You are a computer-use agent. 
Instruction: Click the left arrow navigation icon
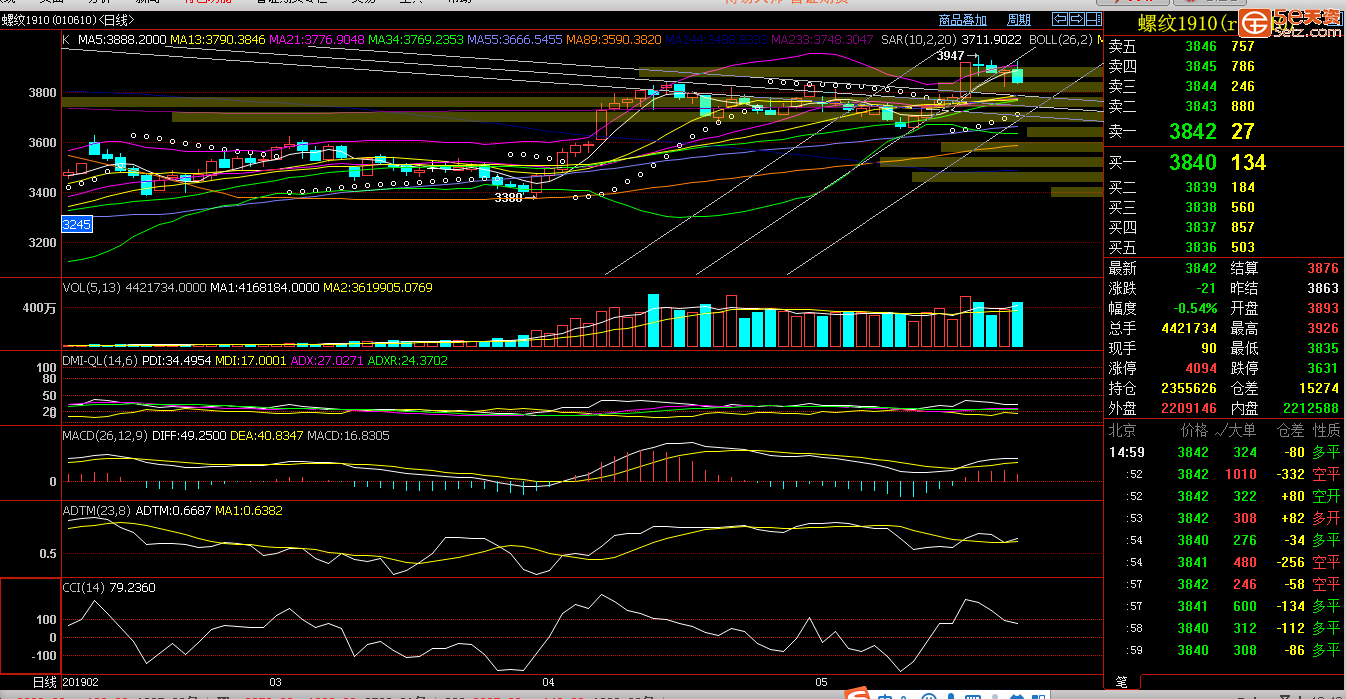pos(1061,19)
